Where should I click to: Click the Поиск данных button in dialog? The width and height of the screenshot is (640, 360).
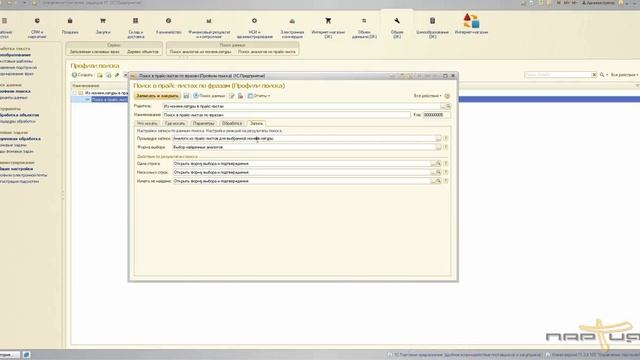[x=209, y=96]
